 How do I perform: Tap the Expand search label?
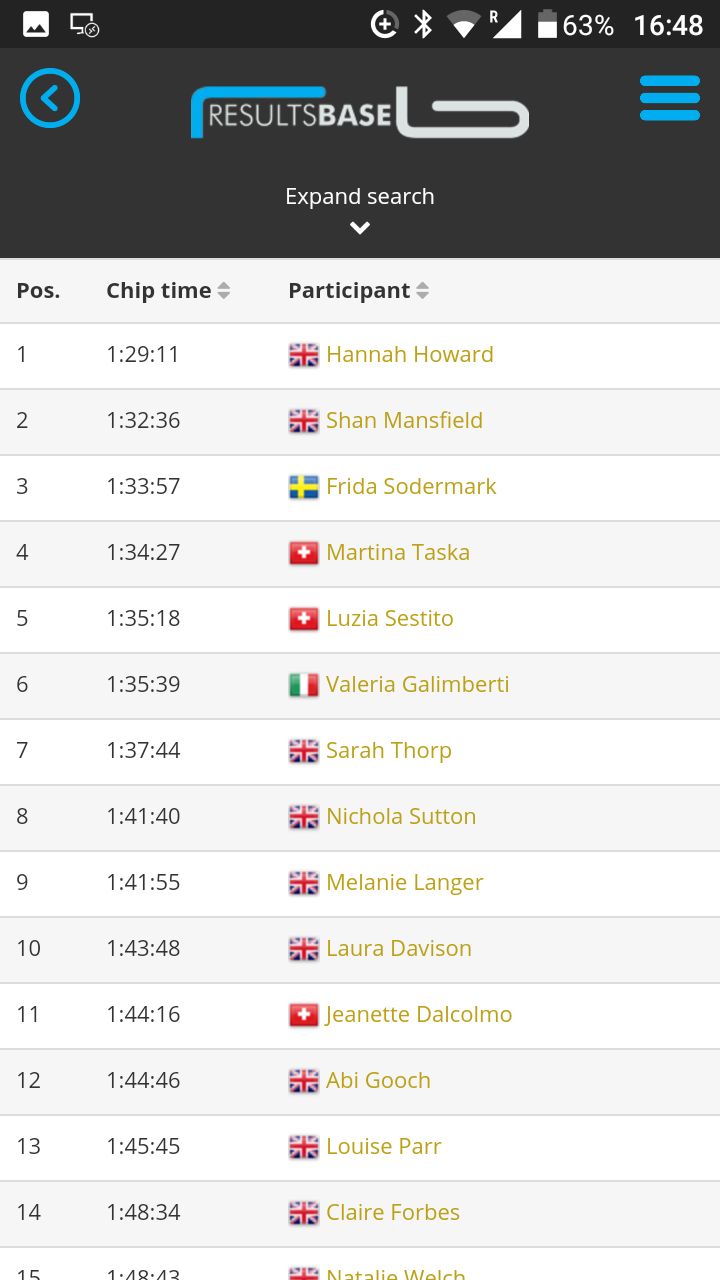click(360, 196)
